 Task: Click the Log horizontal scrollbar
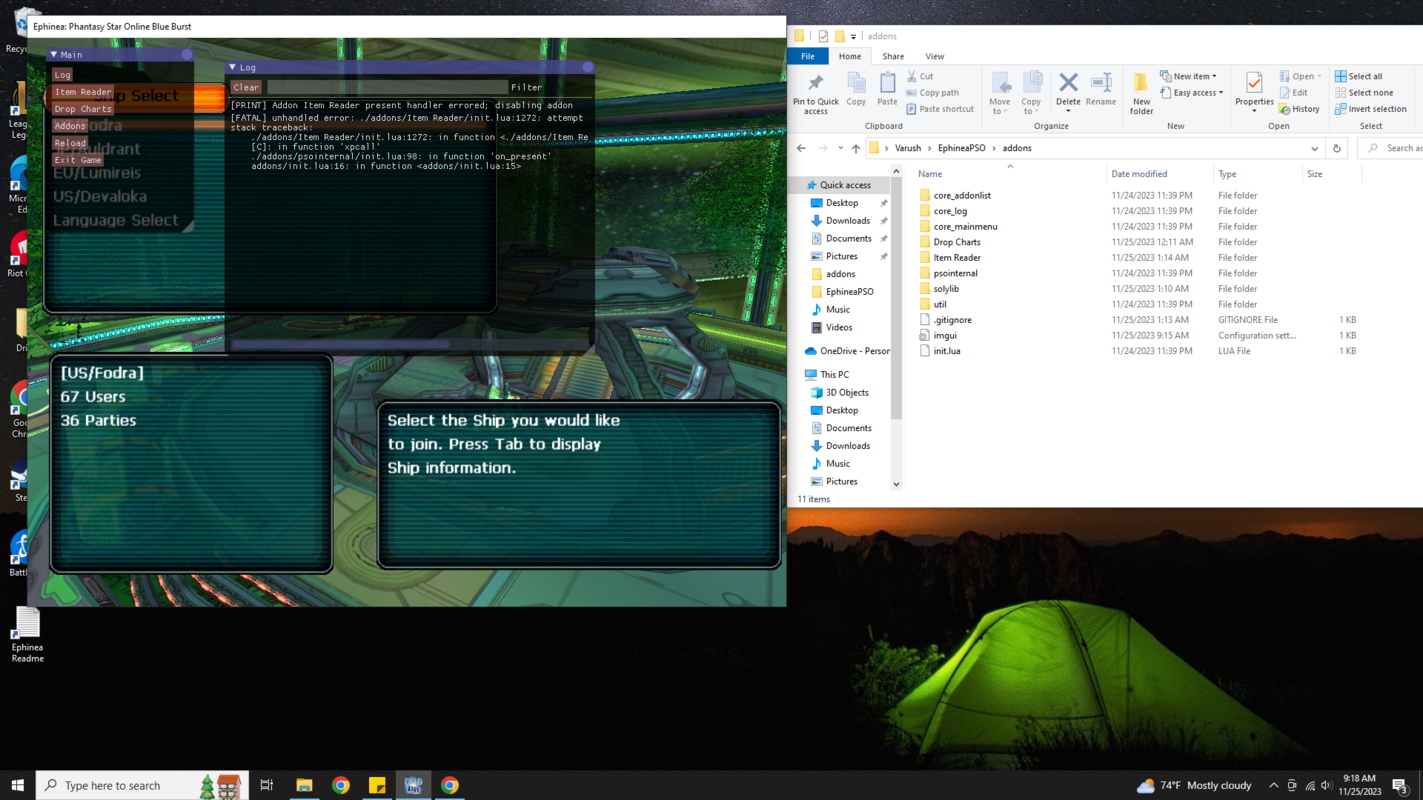(x=340, y=344)
